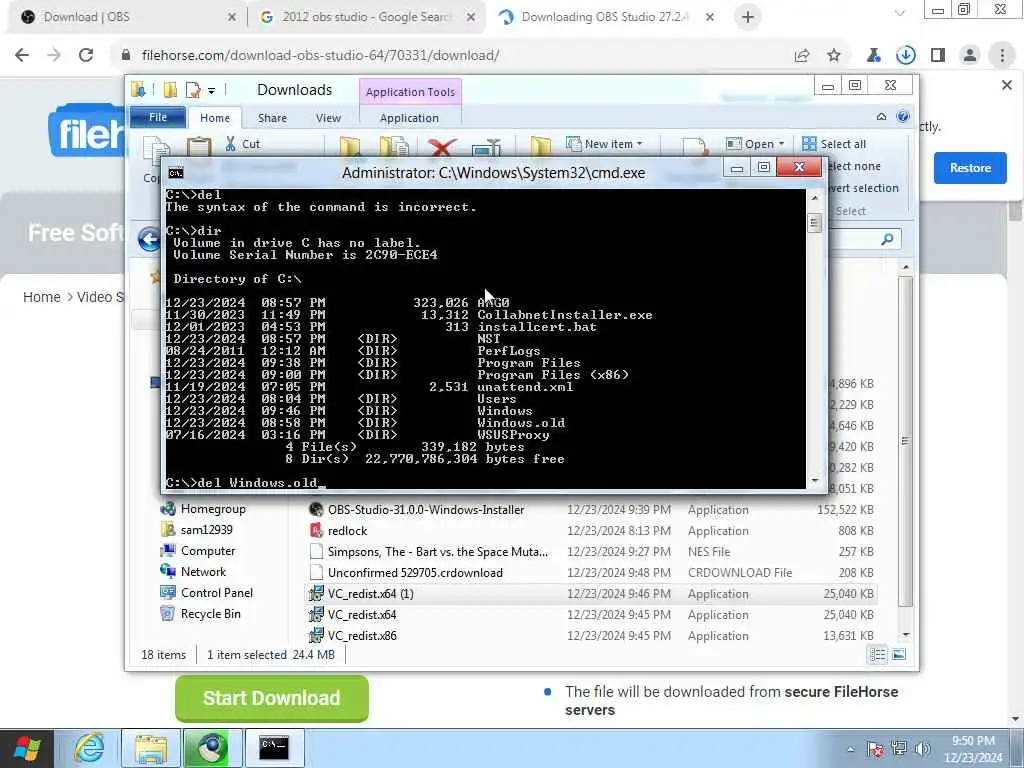1024x768 pixels.
Task: Open the Application ribbon tab
Action: click(x=409, y=118)
